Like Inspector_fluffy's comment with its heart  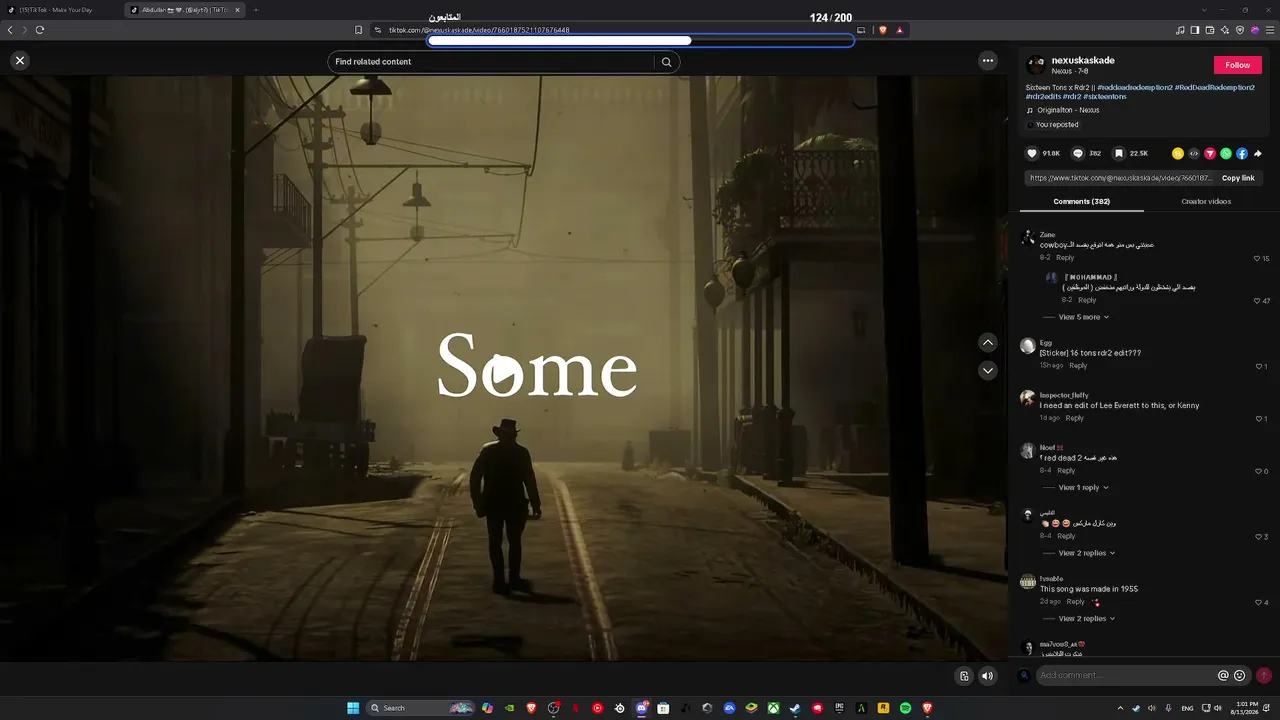(x=1259, y=418)
